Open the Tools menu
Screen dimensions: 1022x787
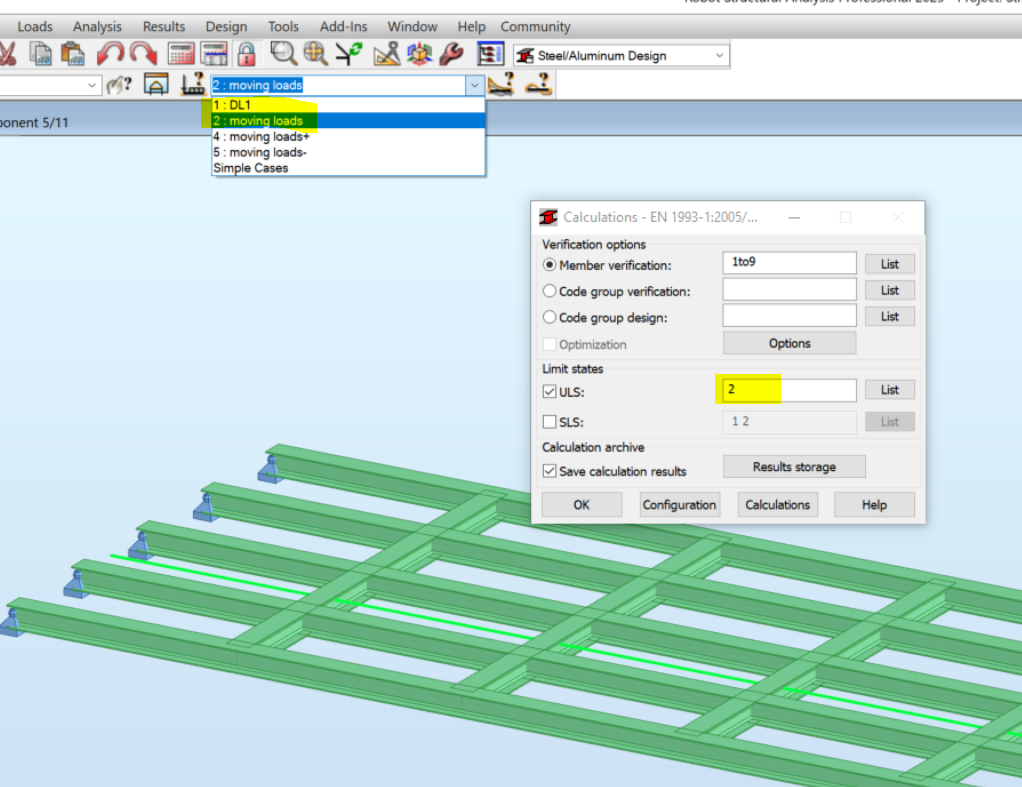[283, 26]
